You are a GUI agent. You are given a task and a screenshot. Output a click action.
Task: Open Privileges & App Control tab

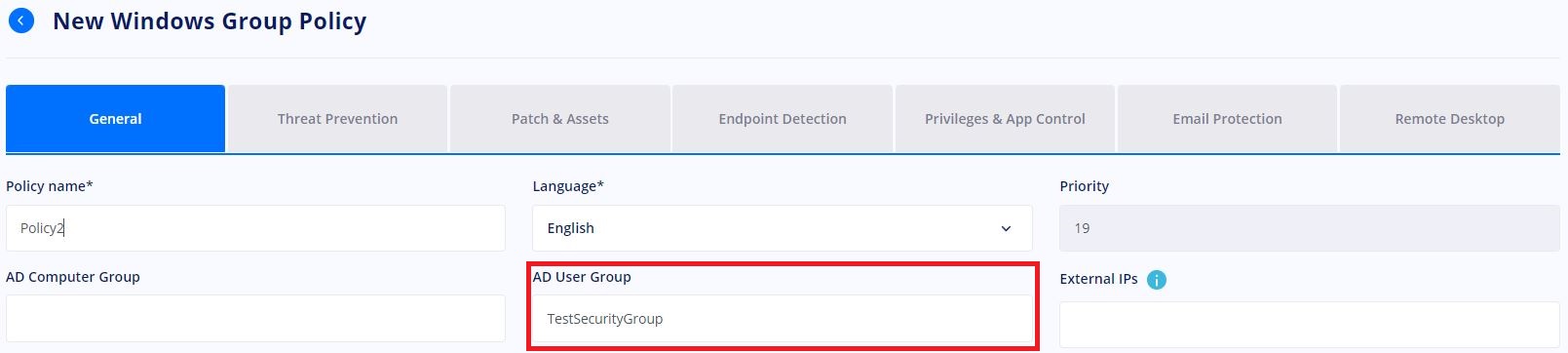(1005, 119)
